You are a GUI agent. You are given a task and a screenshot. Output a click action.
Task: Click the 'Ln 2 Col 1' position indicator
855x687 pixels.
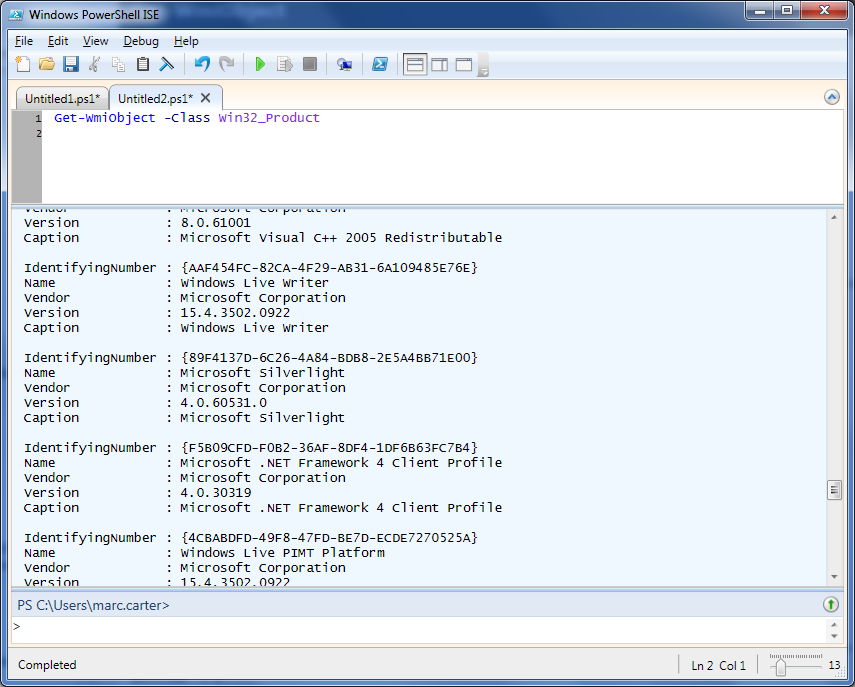click(x=718, y=666)
